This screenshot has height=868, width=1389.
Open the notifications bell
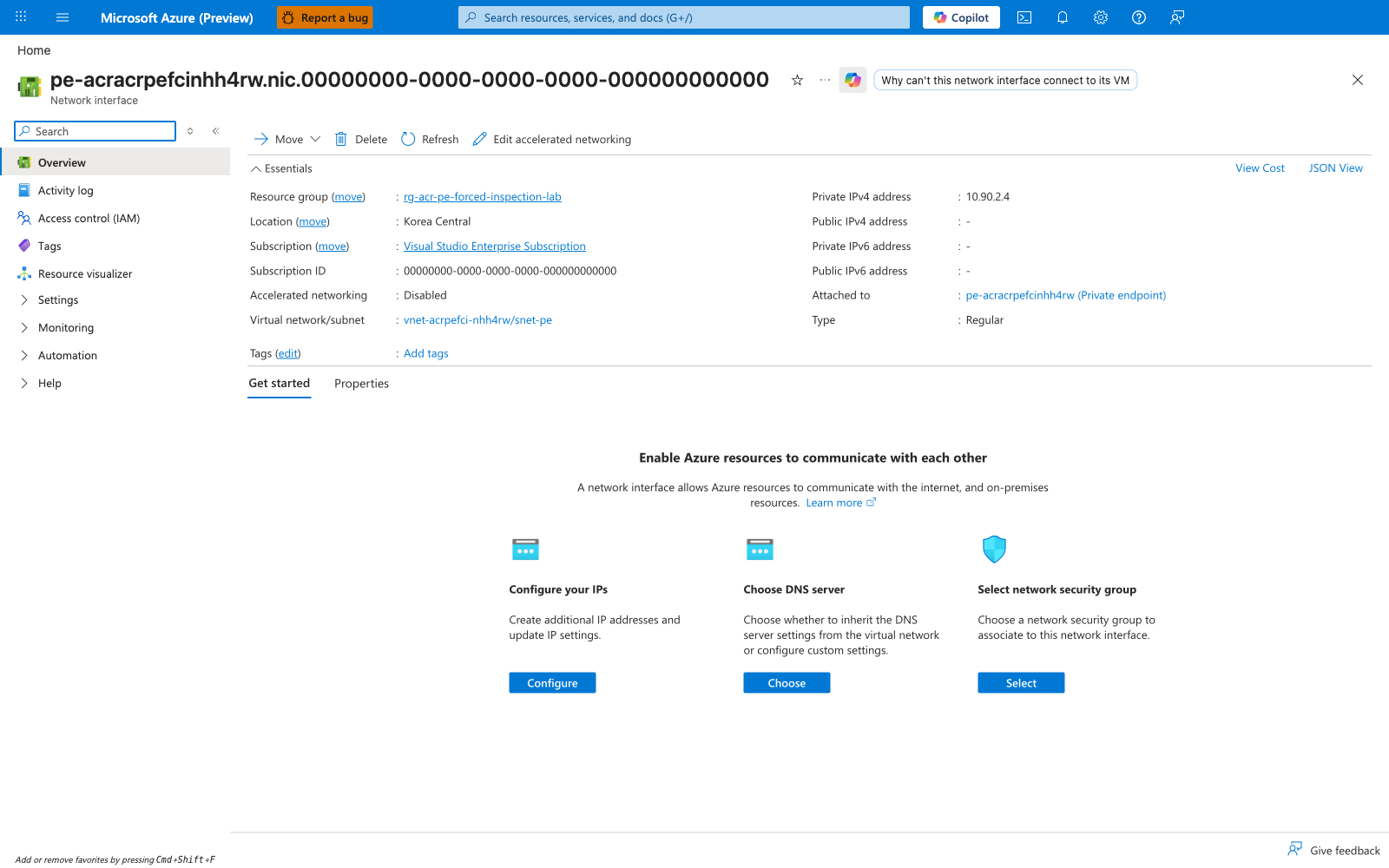[1063, 17]
